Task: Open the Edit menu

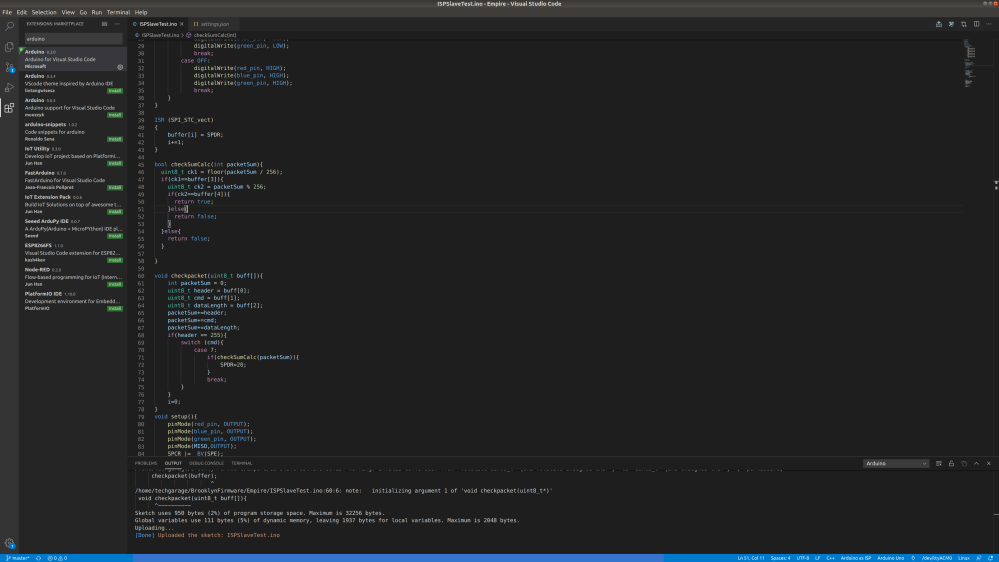Action: click(x=22, y=12)
